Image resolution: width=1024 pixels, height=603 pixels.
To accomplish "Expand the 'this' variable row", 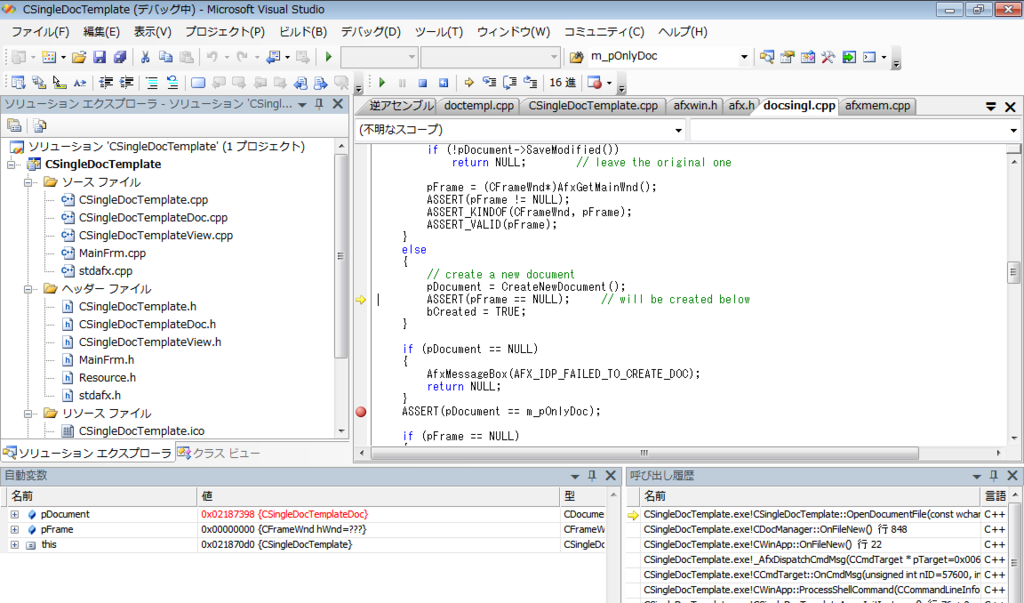I will coord(14,545).
